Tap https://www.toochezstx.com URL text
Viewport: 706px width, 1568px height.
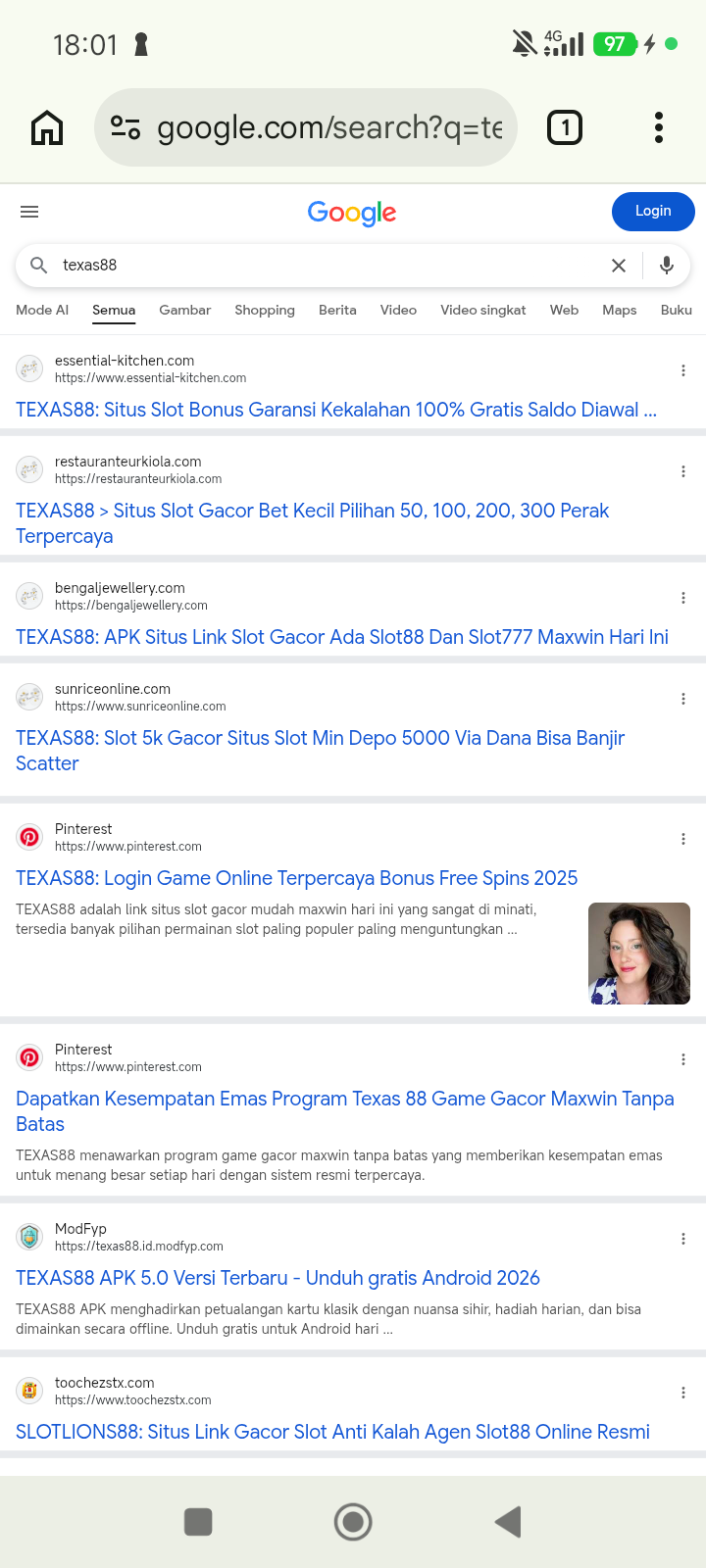(133, 1400)
